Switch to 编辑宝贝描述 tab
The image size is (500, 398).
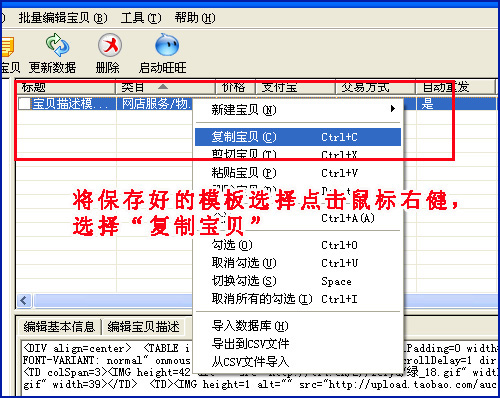(x=144, y=327)
